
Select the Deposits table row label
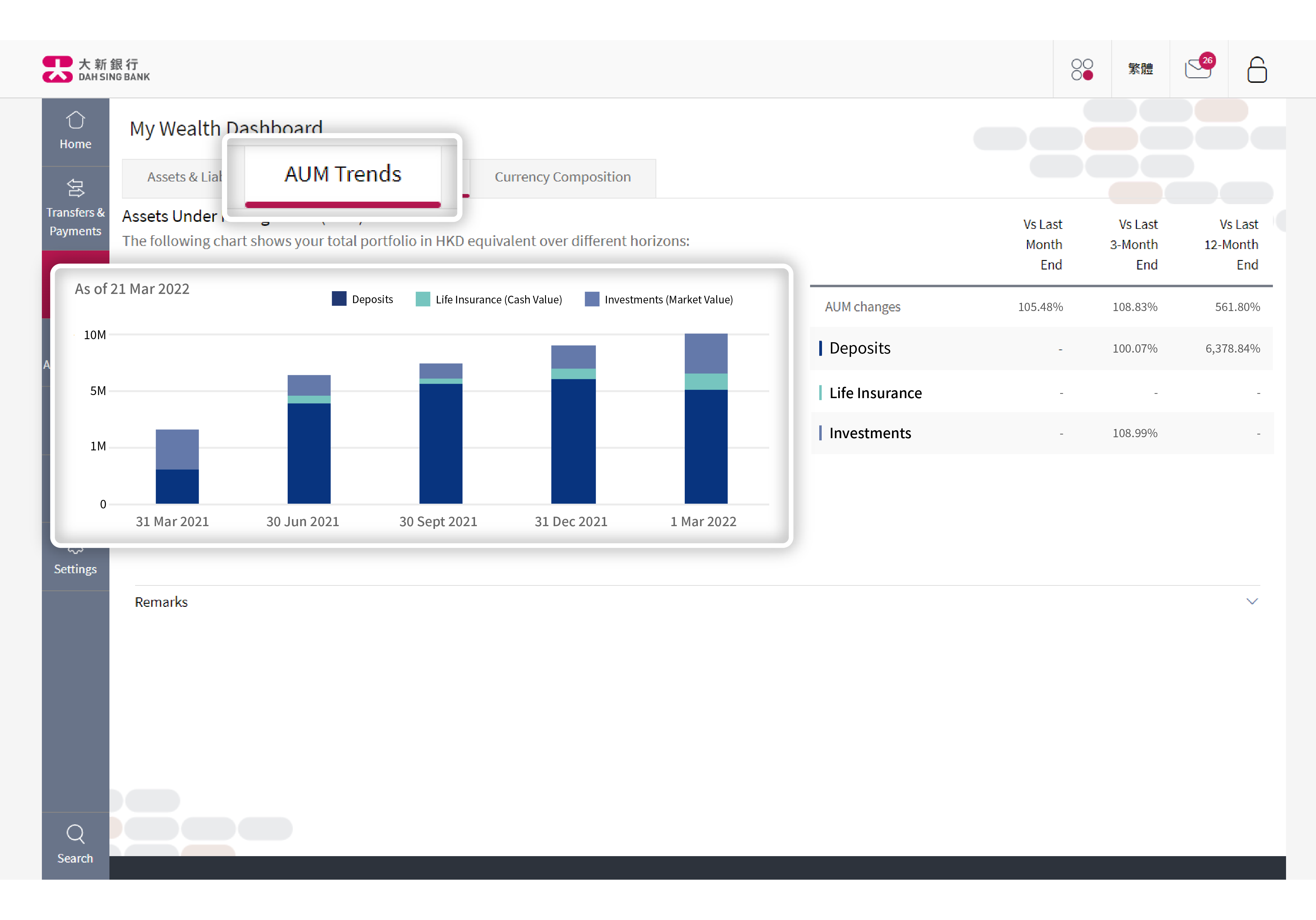[859, 348]
